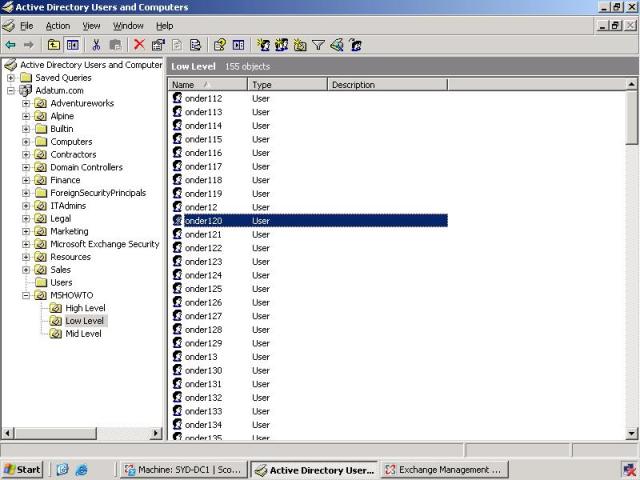The width and height of the screenshot is (640, 480).
Task: Switch to Exchange Management taskbar button
Action: pos(445,470)
